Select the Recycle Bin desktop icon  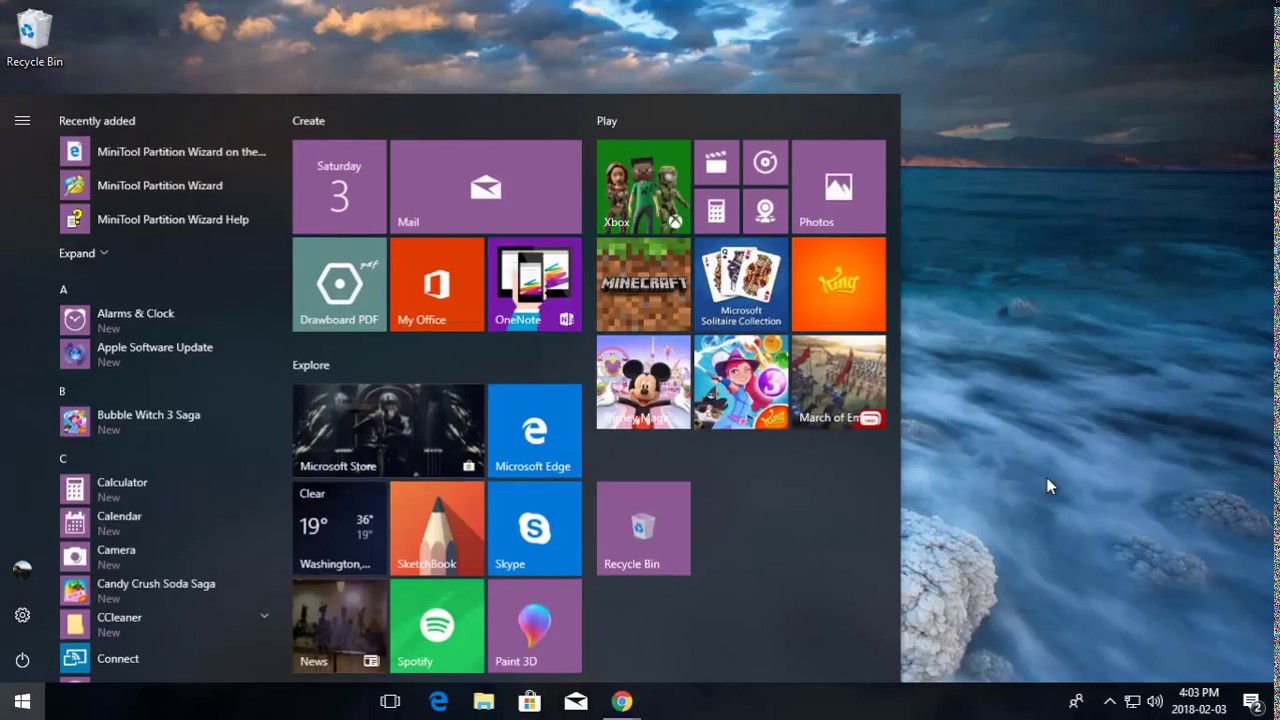pos(34,39)
